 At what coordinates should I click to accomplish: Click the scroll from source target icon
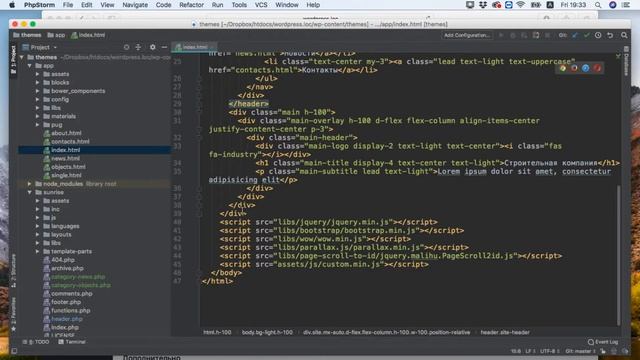(x=127, y=47)
